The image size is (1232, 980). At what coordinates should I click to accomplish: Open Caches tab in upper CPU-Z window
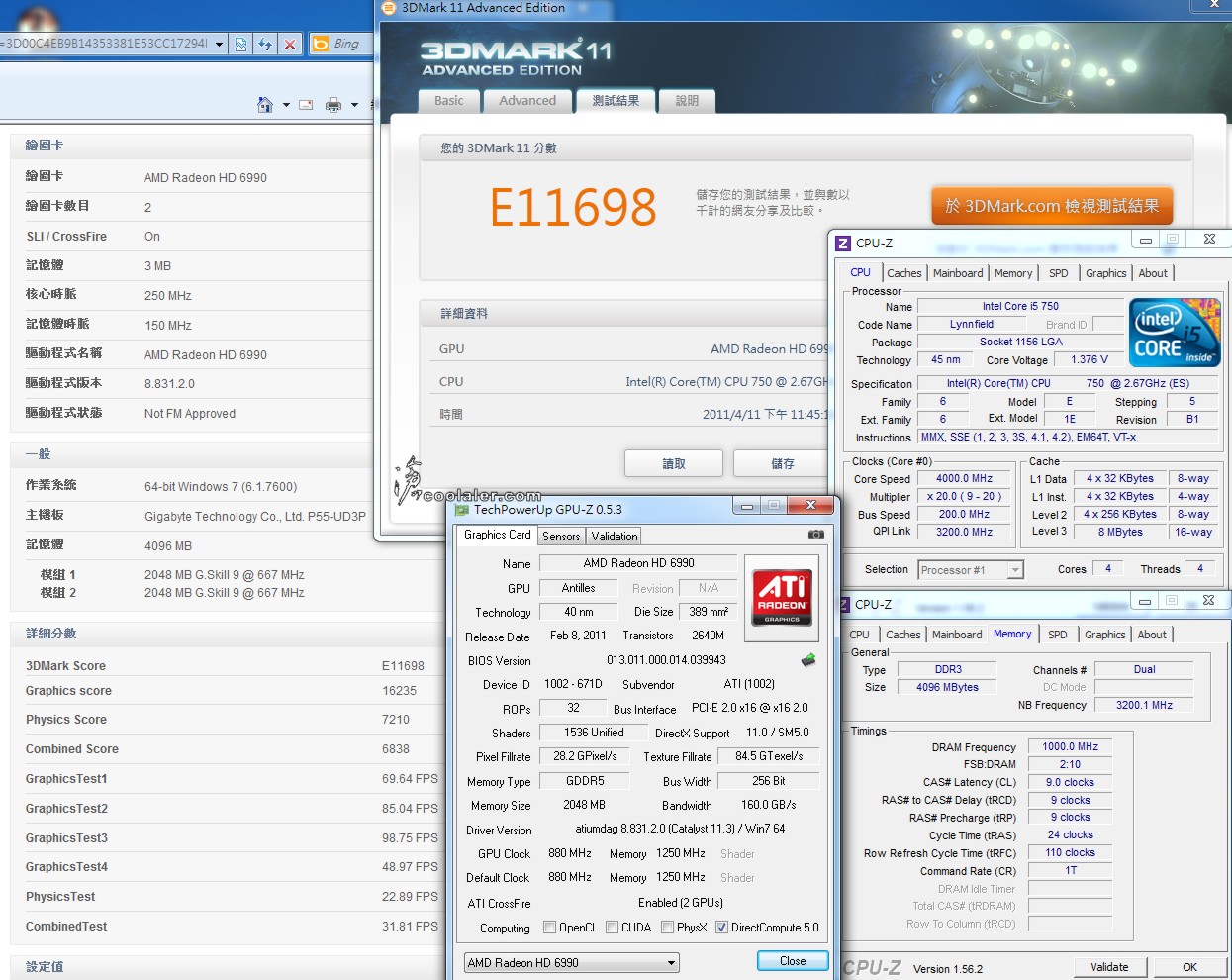[903, 273]
